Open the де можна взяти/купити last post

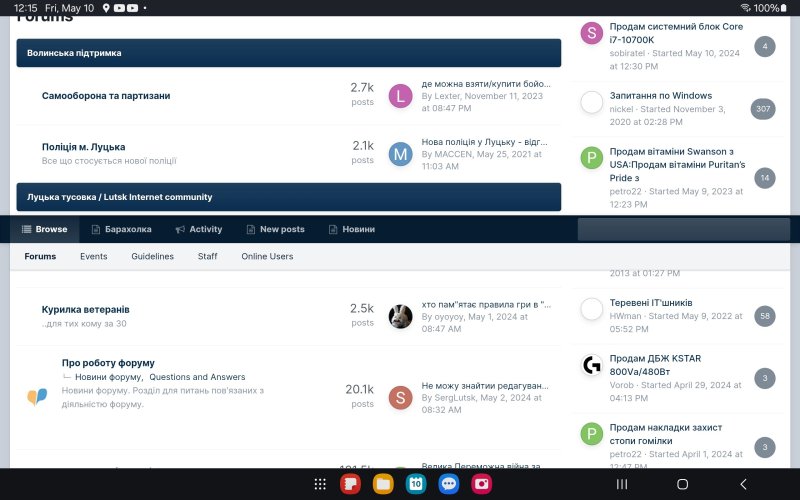pos(486,84)
